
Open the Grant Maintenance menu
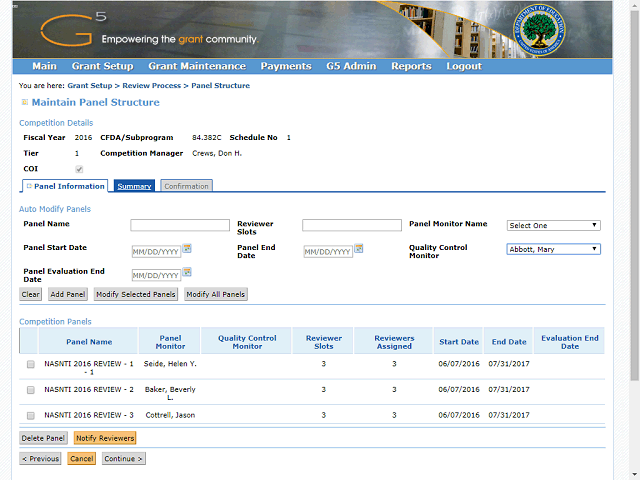click(x=197, y=66)
